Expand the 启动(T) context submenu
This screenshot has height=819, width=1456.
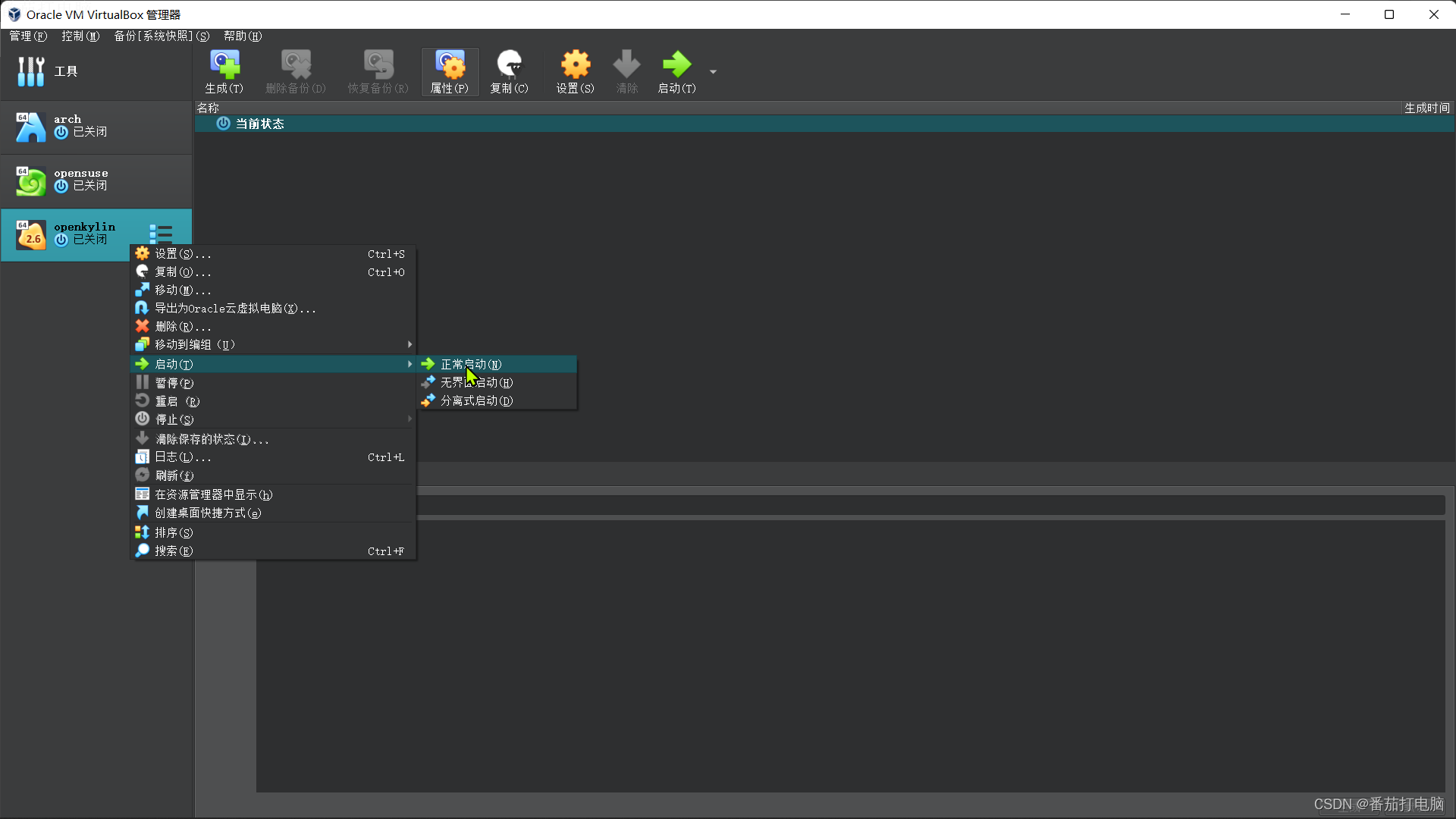pos(273,365)
